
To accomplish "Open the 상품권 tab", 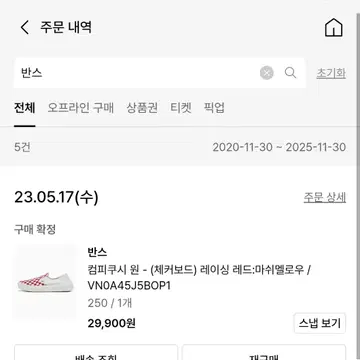I will pyautogui.click(x=142, y=108).
